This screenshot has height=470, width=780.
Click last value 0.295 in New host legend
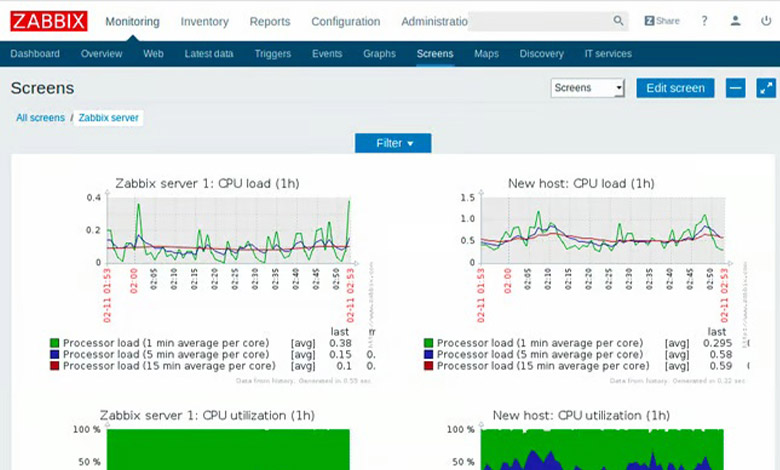pos(717,343)
